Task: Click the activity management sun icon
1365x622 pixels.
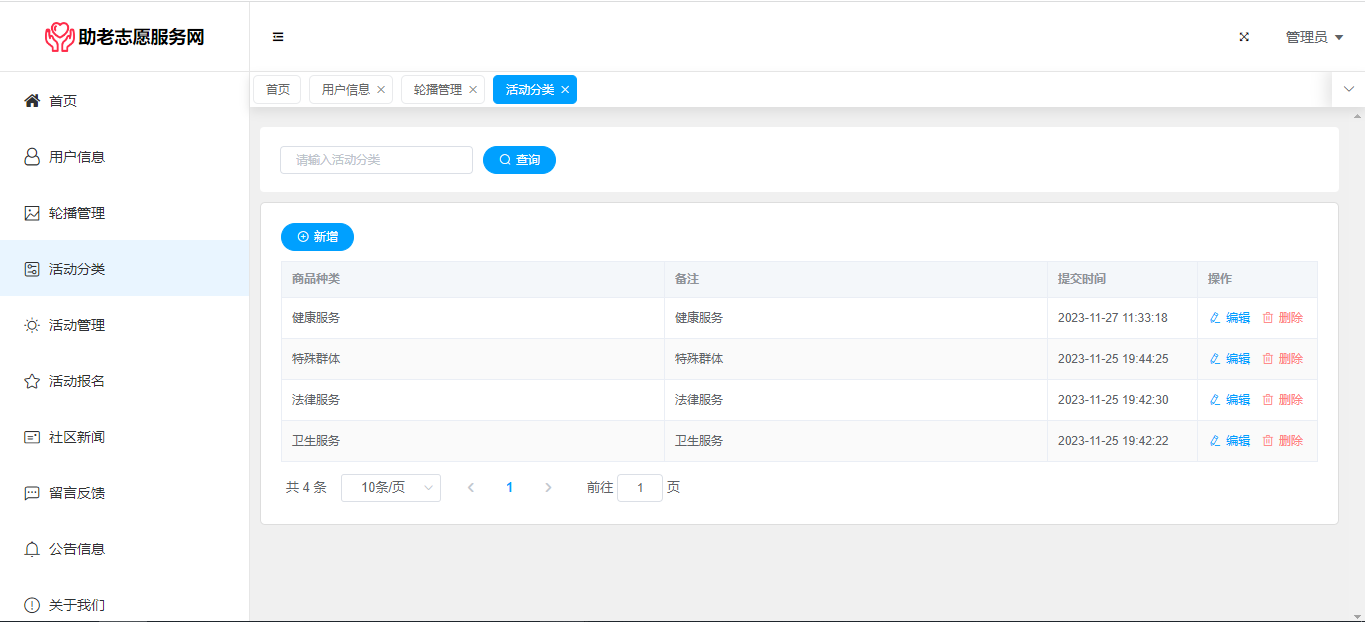Action: coord(32,325)
